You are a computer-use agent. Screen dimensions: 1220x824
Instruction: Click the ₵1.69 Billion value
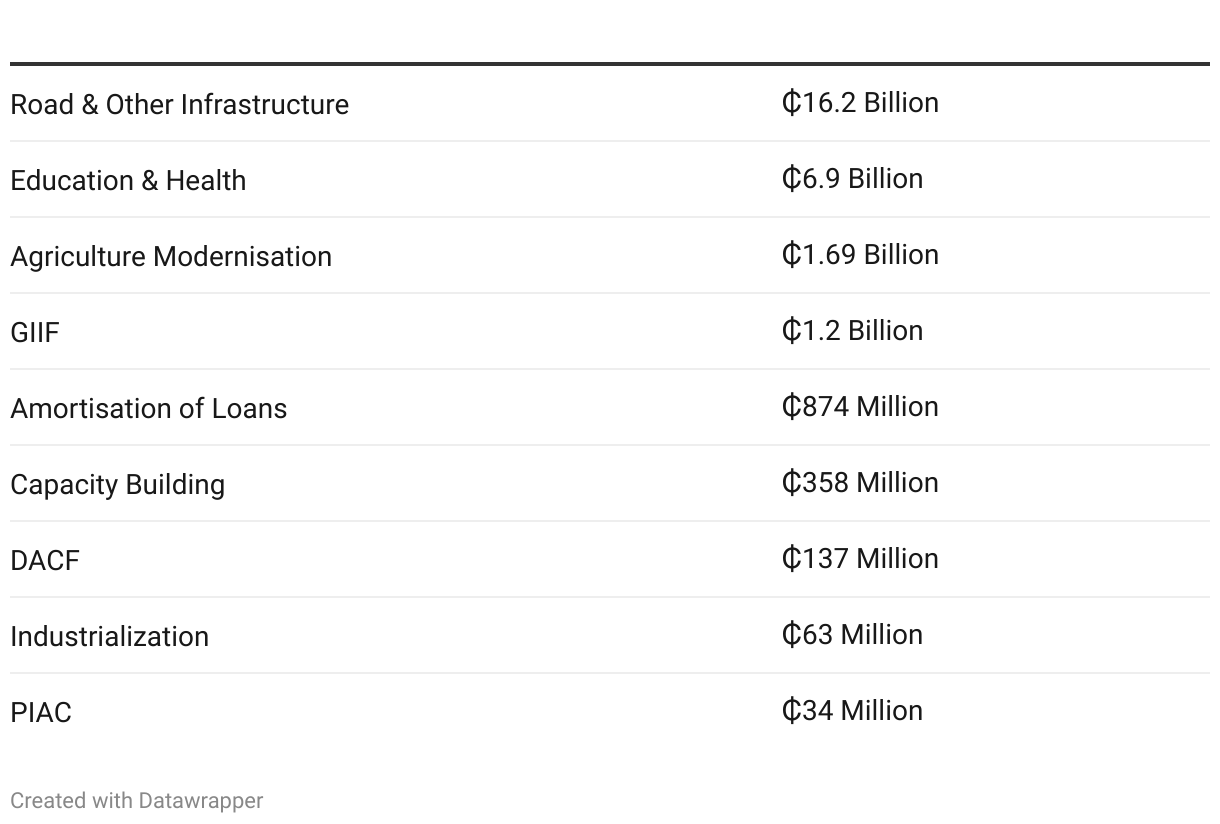[860, 255]
